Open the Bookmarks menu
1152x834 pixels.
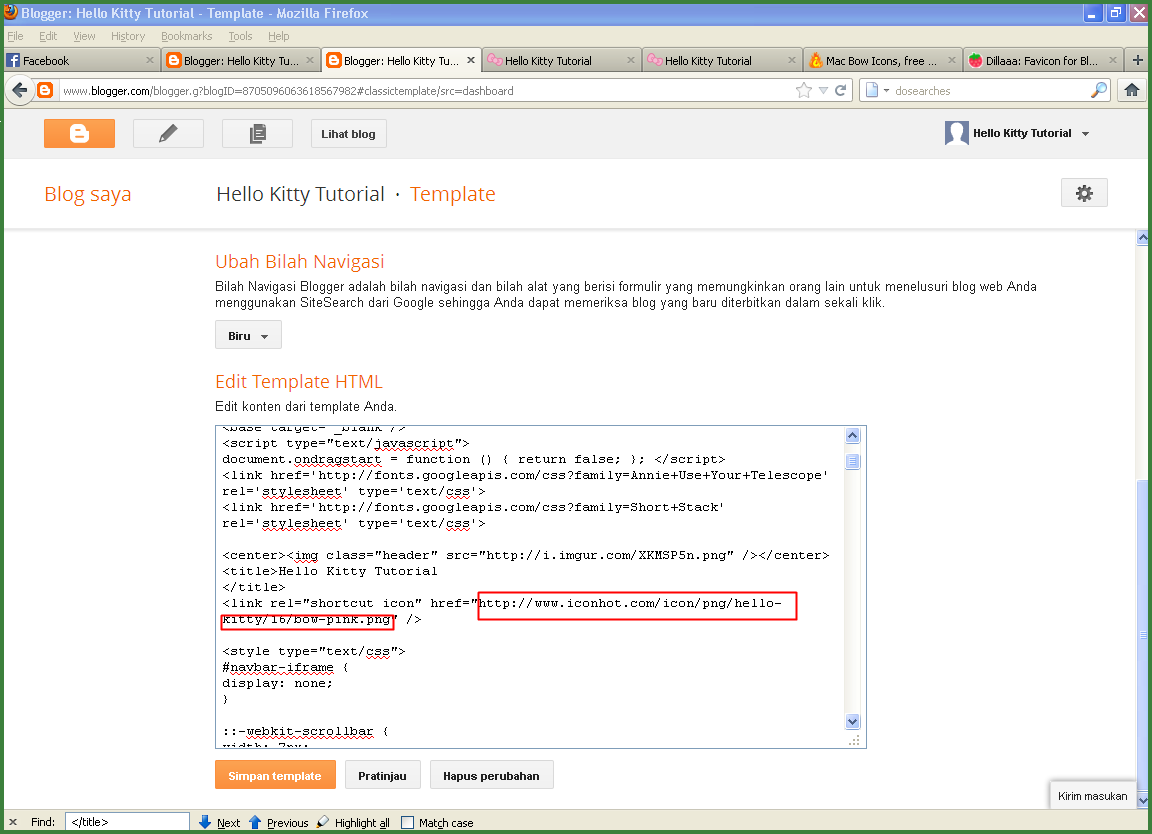pos(187,36)
